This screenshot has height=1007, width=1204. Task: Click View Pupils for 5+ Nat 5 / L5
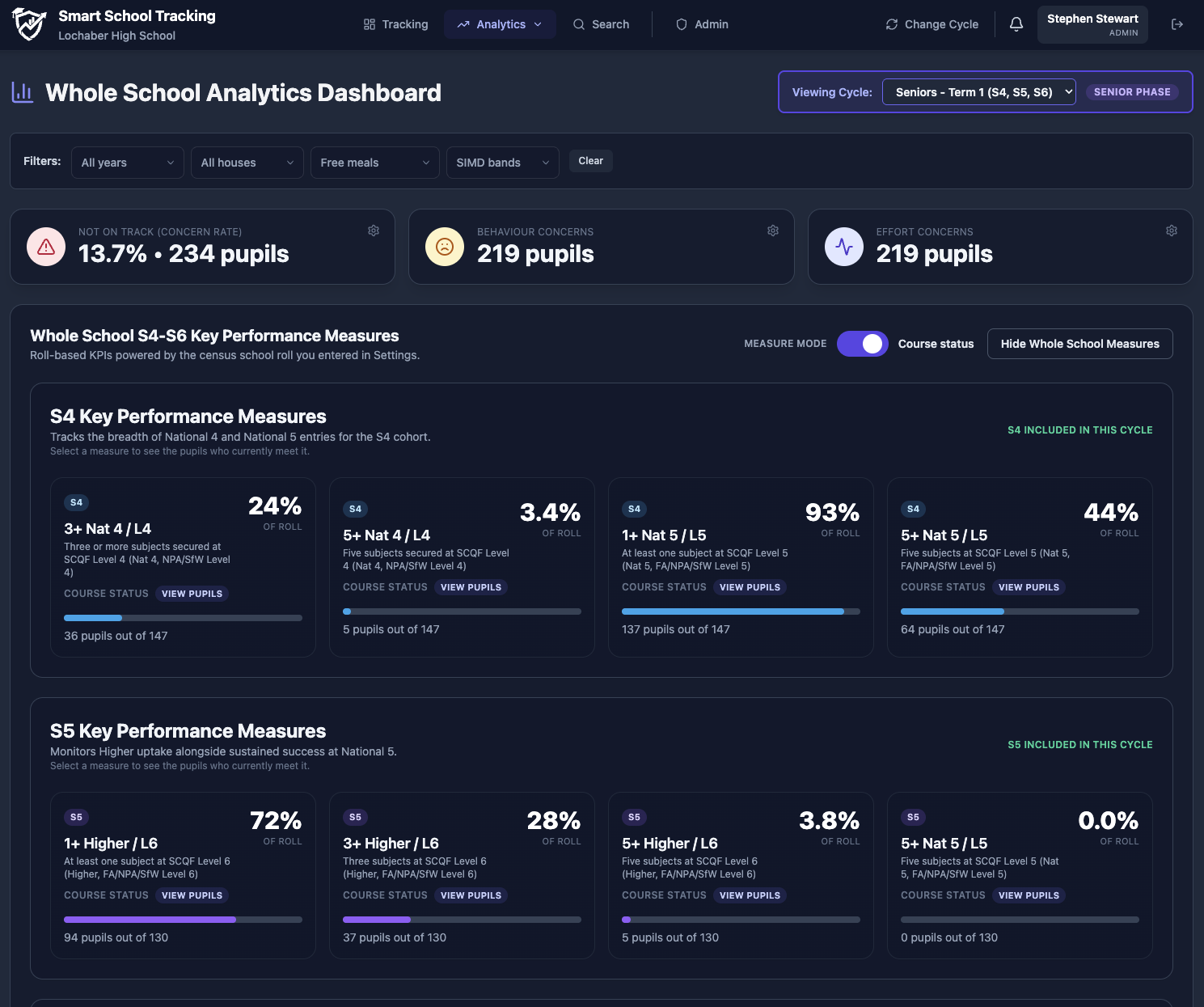point(1029,587)
